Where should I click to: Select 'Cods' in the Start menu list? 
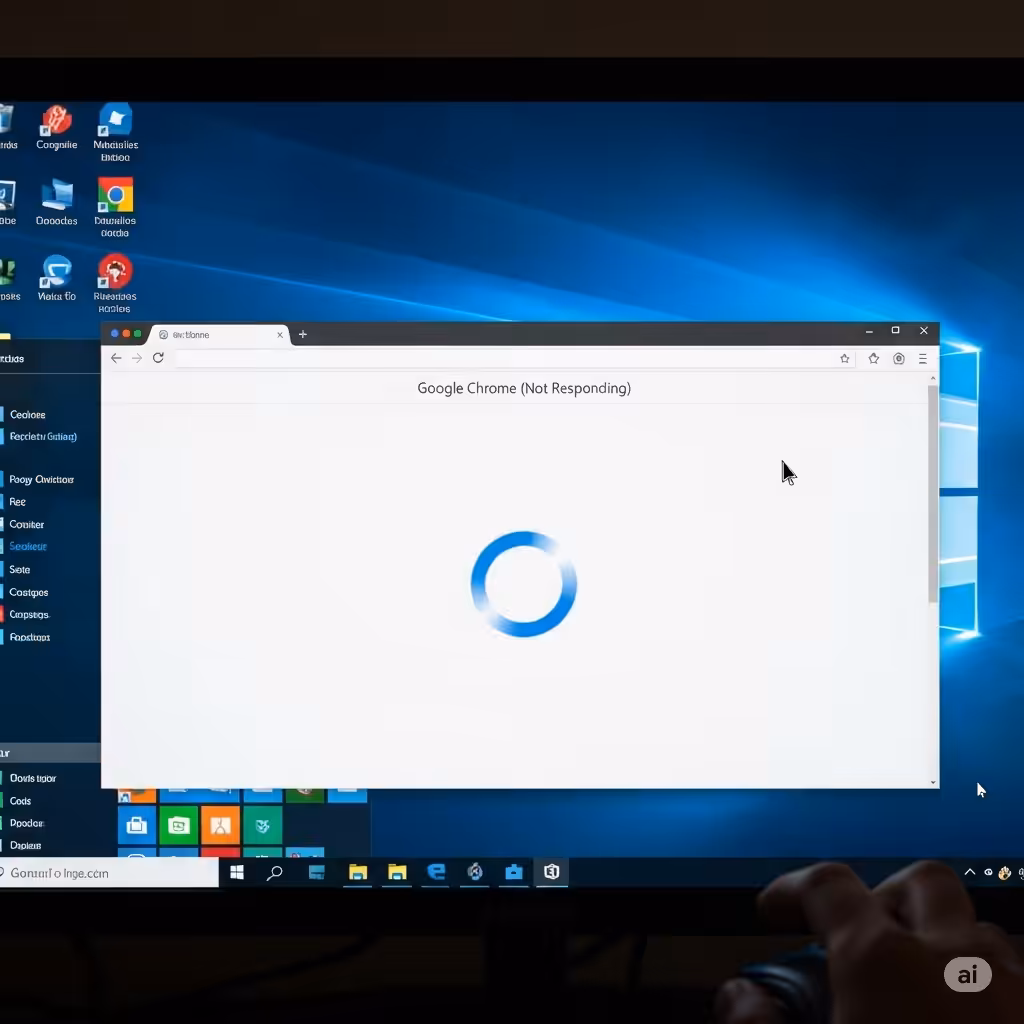20,801
